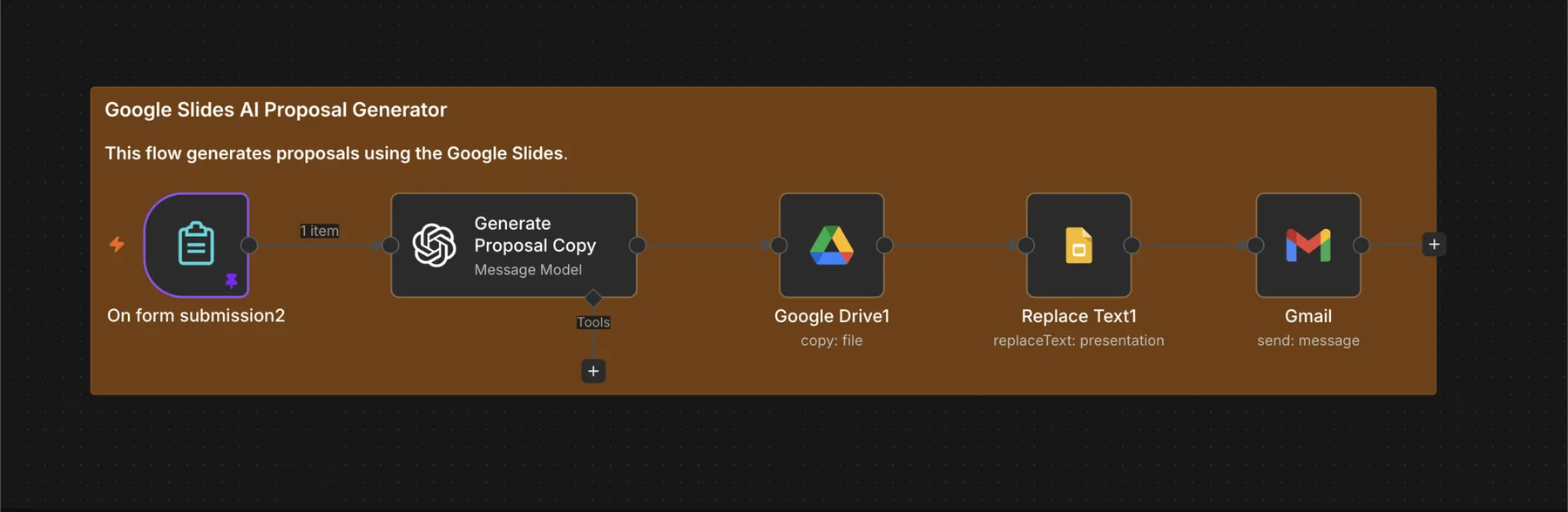Select the On form submission2 trigger node
Viewport: 1568px width, 512px height.
coord(196,245)
